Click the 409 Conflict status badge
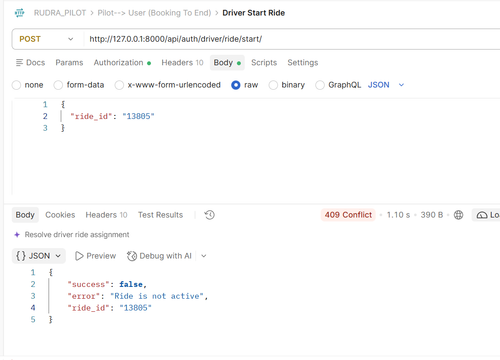 pyautogui.click(x=348, y=215)
